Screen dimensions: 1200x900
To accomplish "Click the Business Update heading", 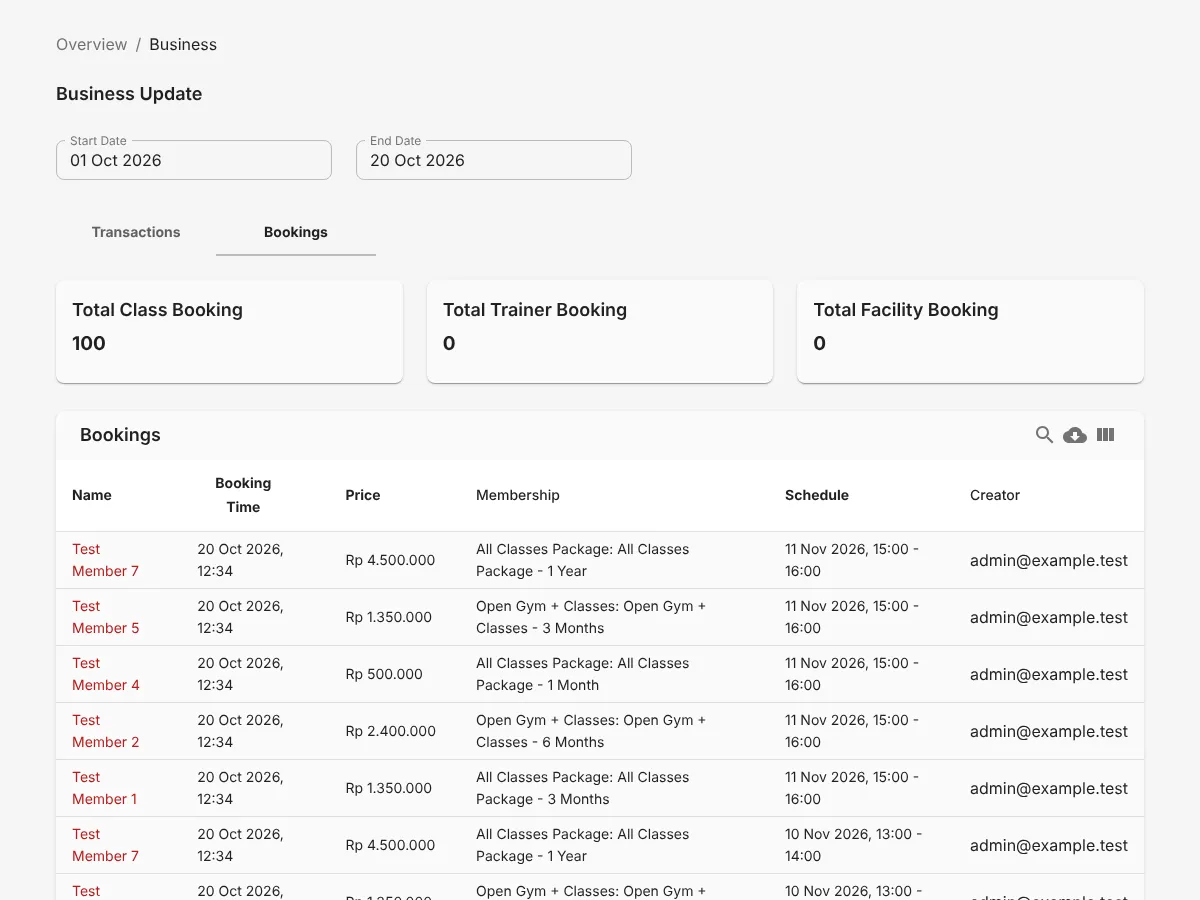I will pyautogui.click(x=129, y=94).
